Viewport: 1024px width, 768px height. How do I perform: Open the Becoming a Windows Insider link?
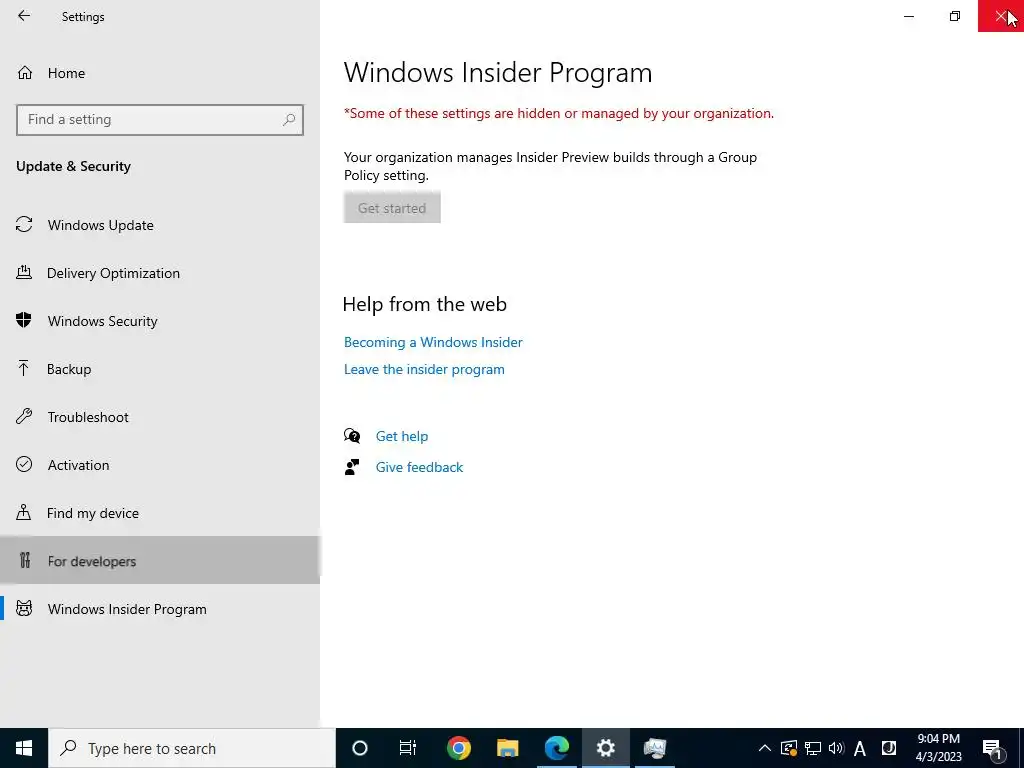pyautogui.click(x=433, y=342)
